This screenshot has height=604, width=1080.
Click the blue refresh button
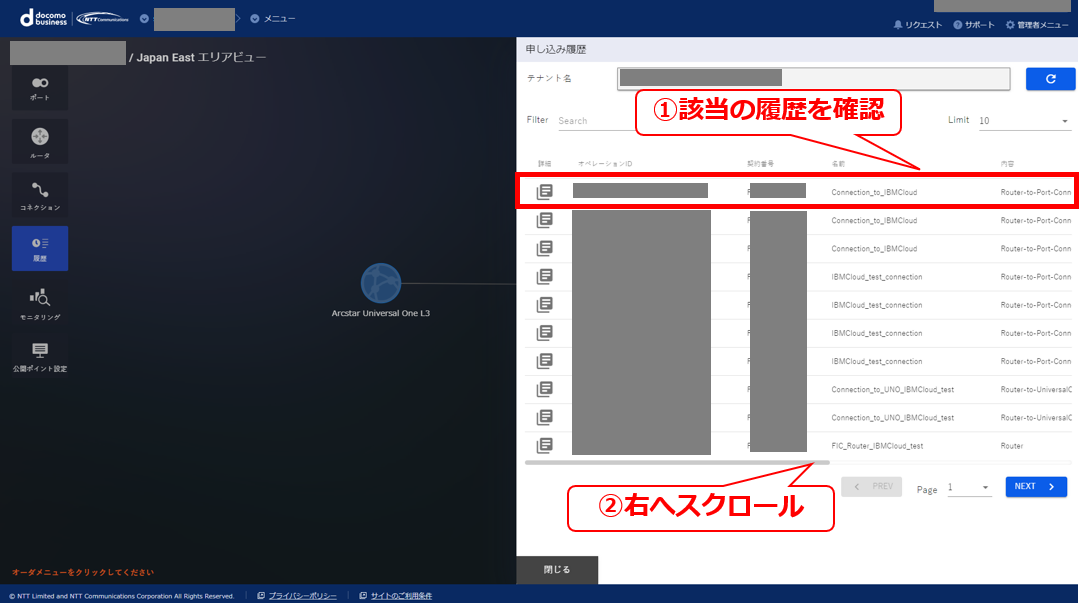point(1050,79)
